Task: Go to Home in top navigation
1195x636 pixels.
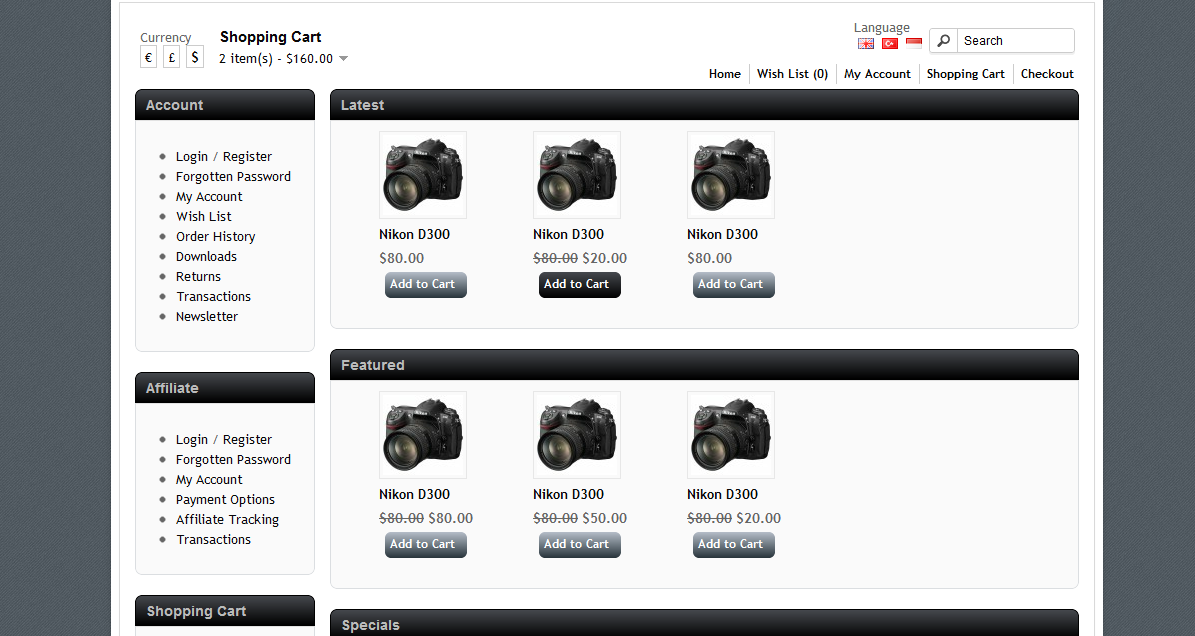Action: pos(725,74)
